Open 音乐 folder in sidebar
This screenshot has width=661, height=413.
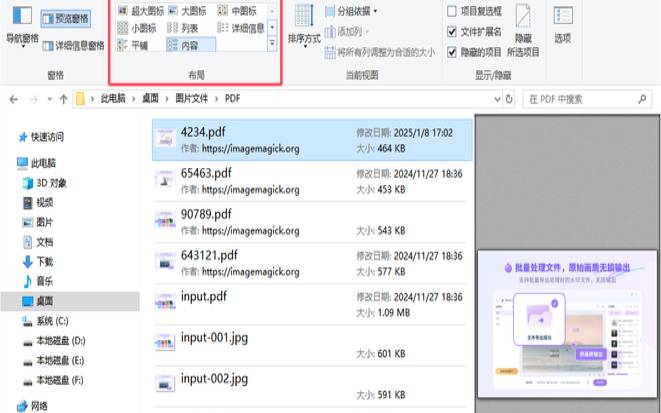coord(38,281)
